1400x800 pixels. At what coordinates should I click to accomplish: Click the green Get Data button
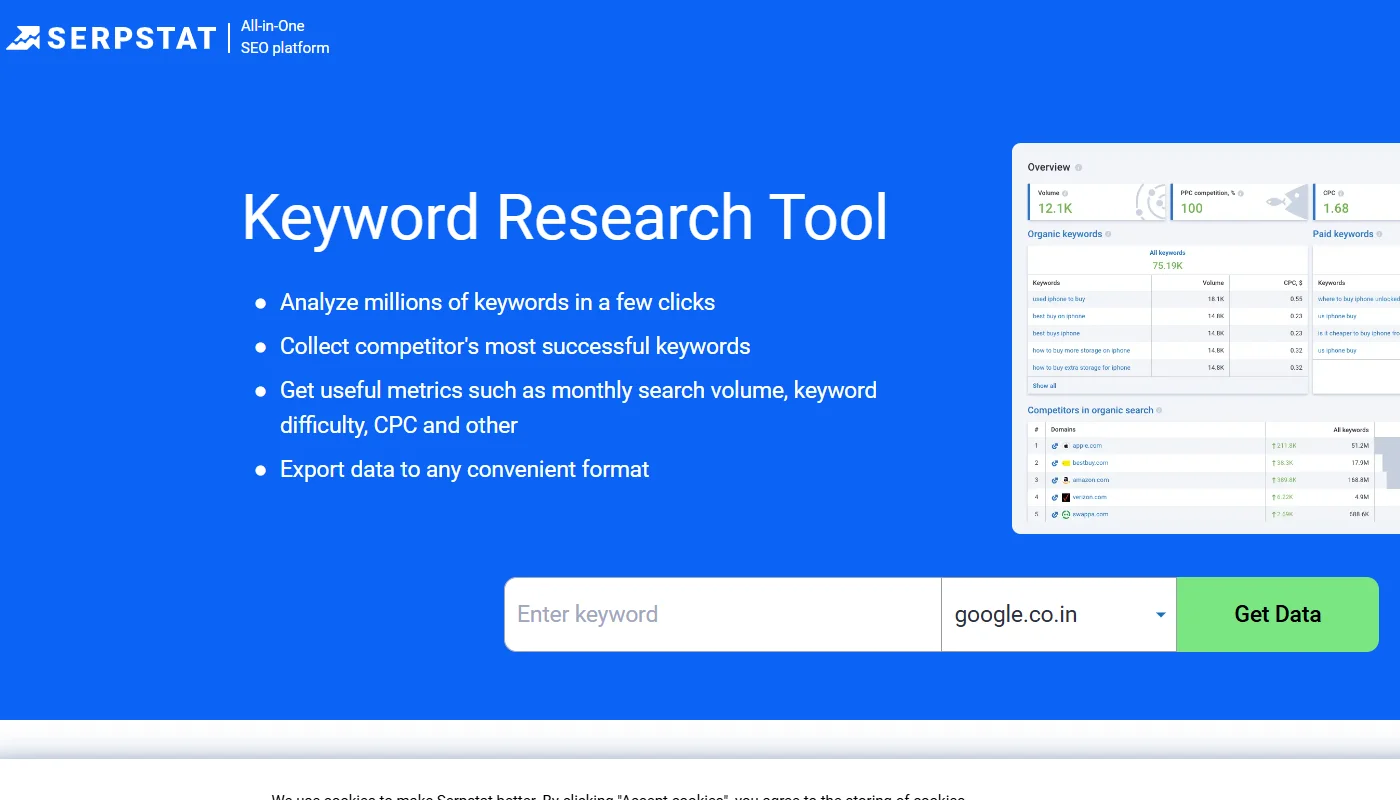click(1277, 614)
